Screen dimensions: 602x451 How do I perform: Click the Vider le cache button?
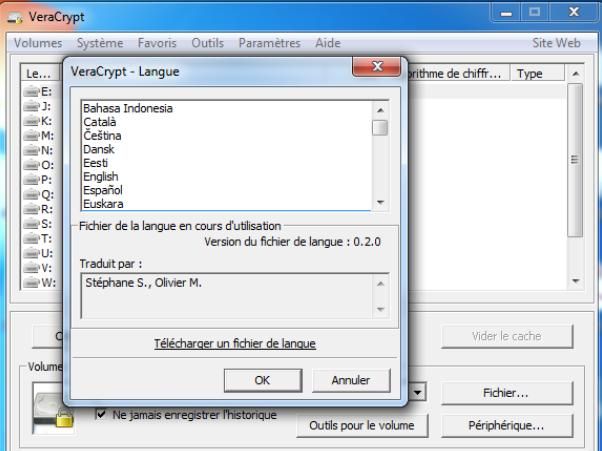click(507, 336)
